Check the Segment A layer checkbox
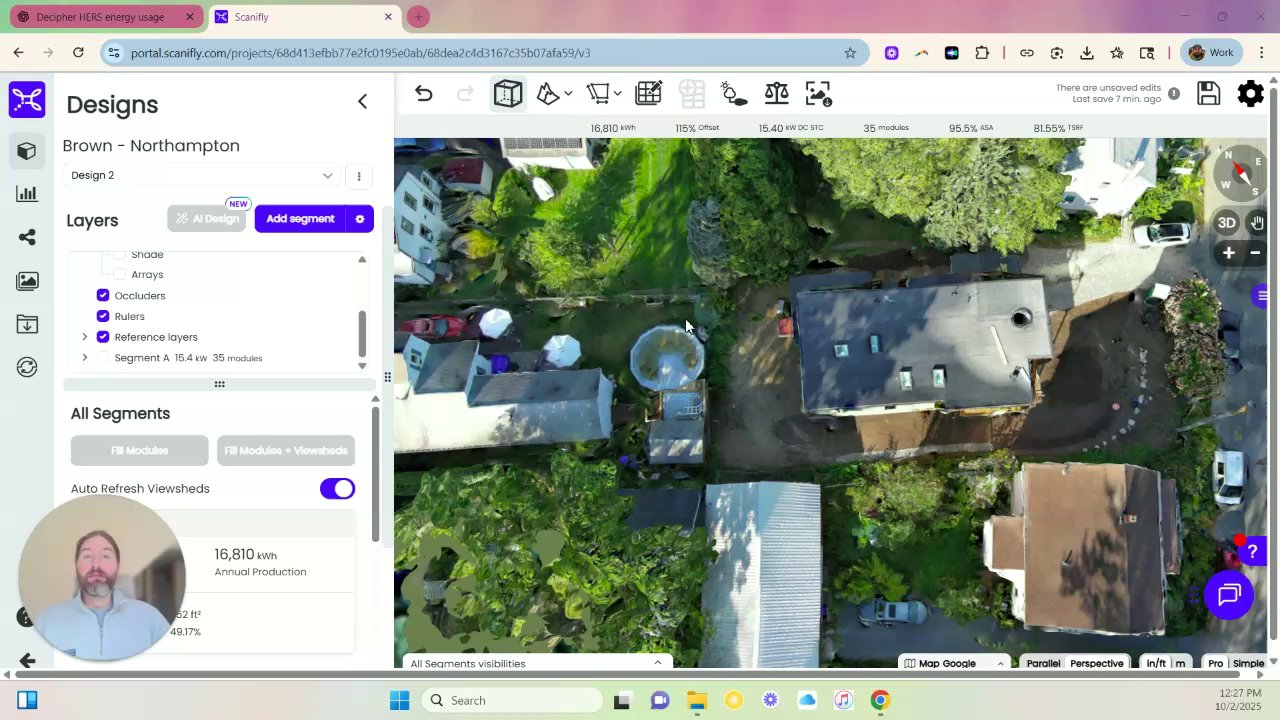The width and height of the screenshot is (1280, 720). click(x=103, y=358)
